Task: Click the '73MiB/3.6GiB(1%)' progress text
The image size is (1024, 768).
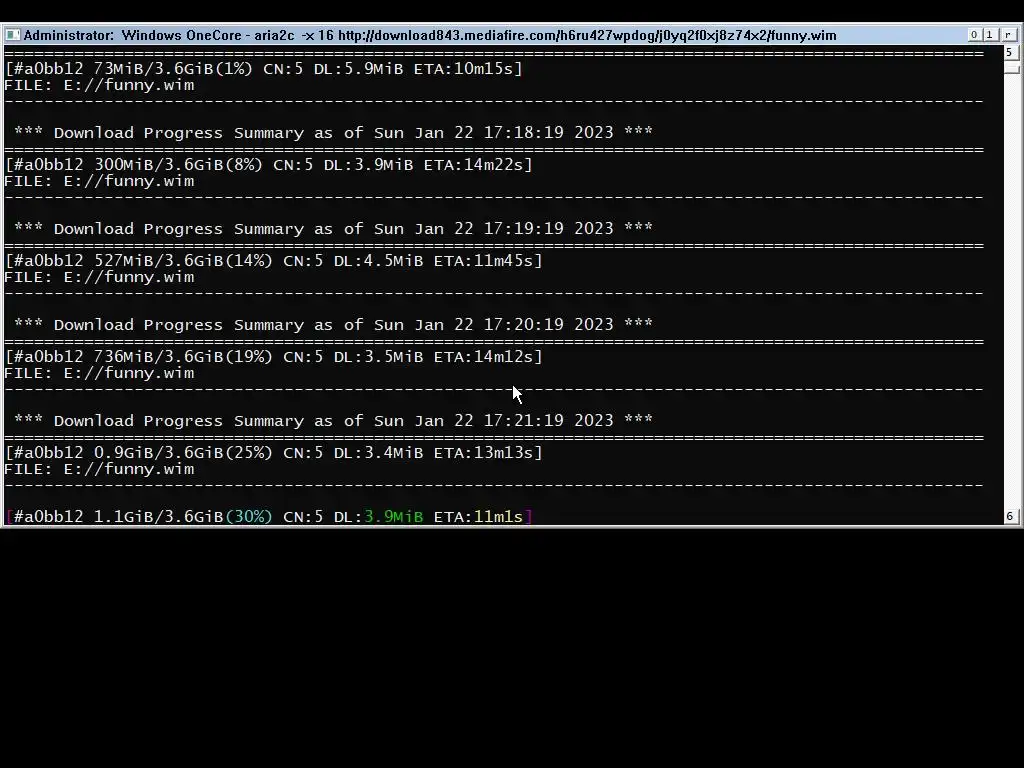Action: click(x=173, y=69)
